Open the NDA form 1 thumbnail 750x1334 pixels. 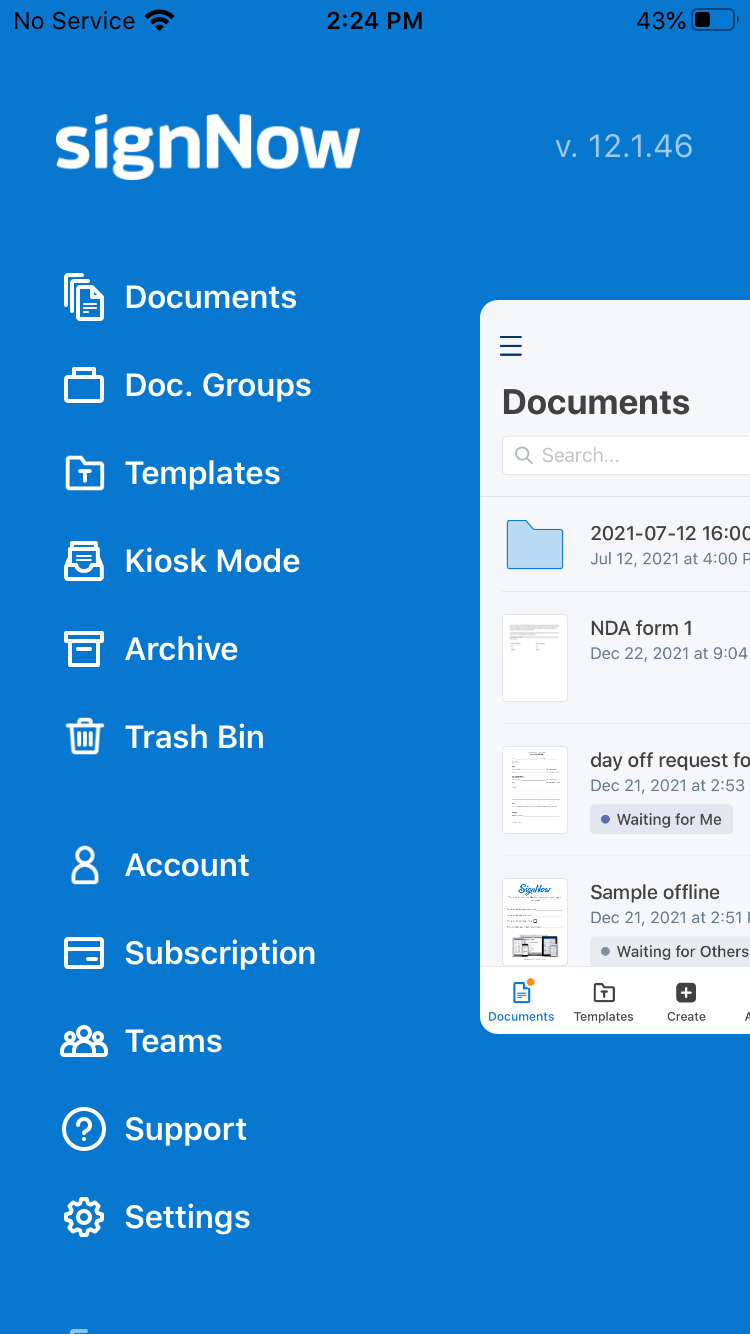(x=535, y=657)
